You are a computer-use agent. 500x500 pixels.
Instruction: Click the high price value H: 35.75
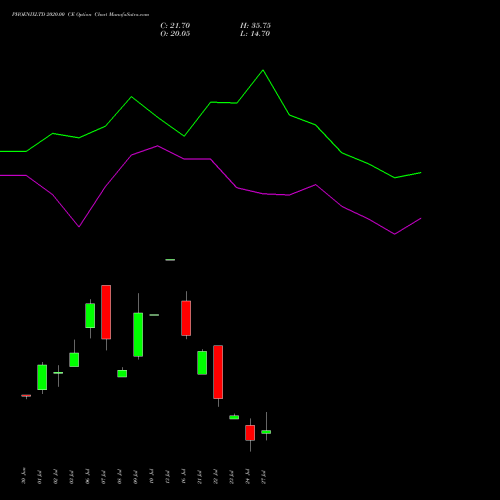coord(255,26)
